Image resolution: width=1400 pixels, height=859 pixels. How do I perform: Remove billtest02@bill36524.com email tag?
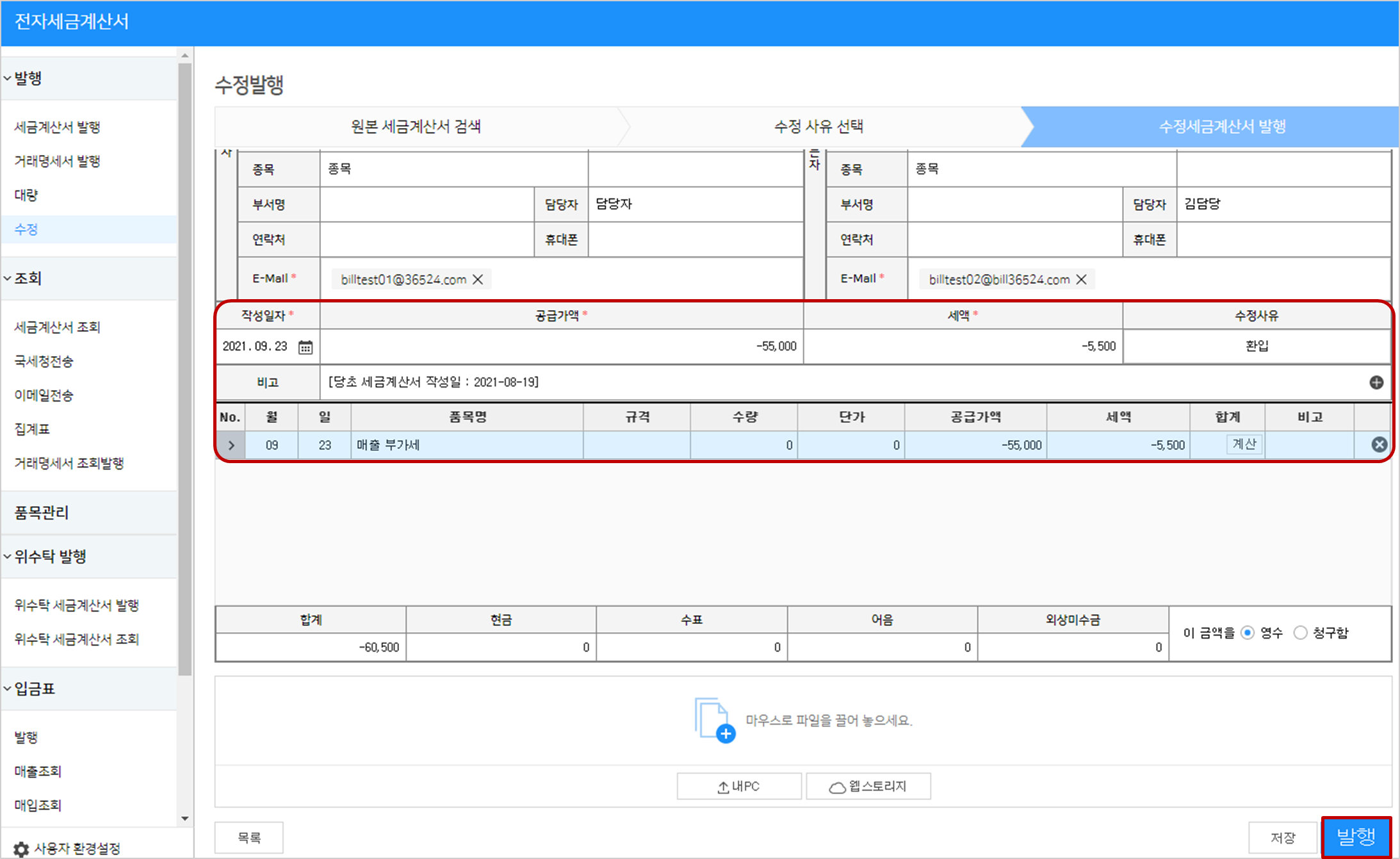[1081, 279]
